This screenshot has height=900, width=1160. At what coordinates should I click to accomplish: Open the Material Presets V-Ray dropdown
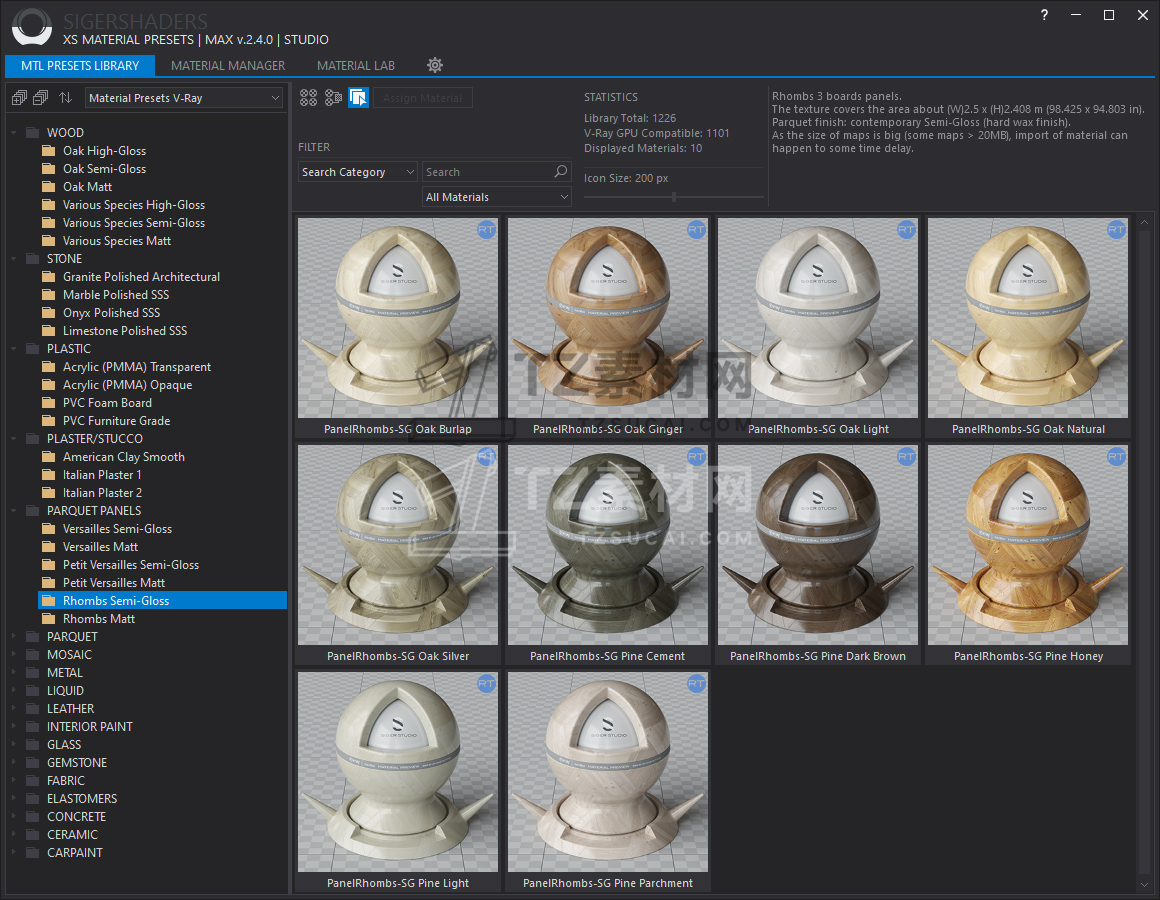click(184, 98)
